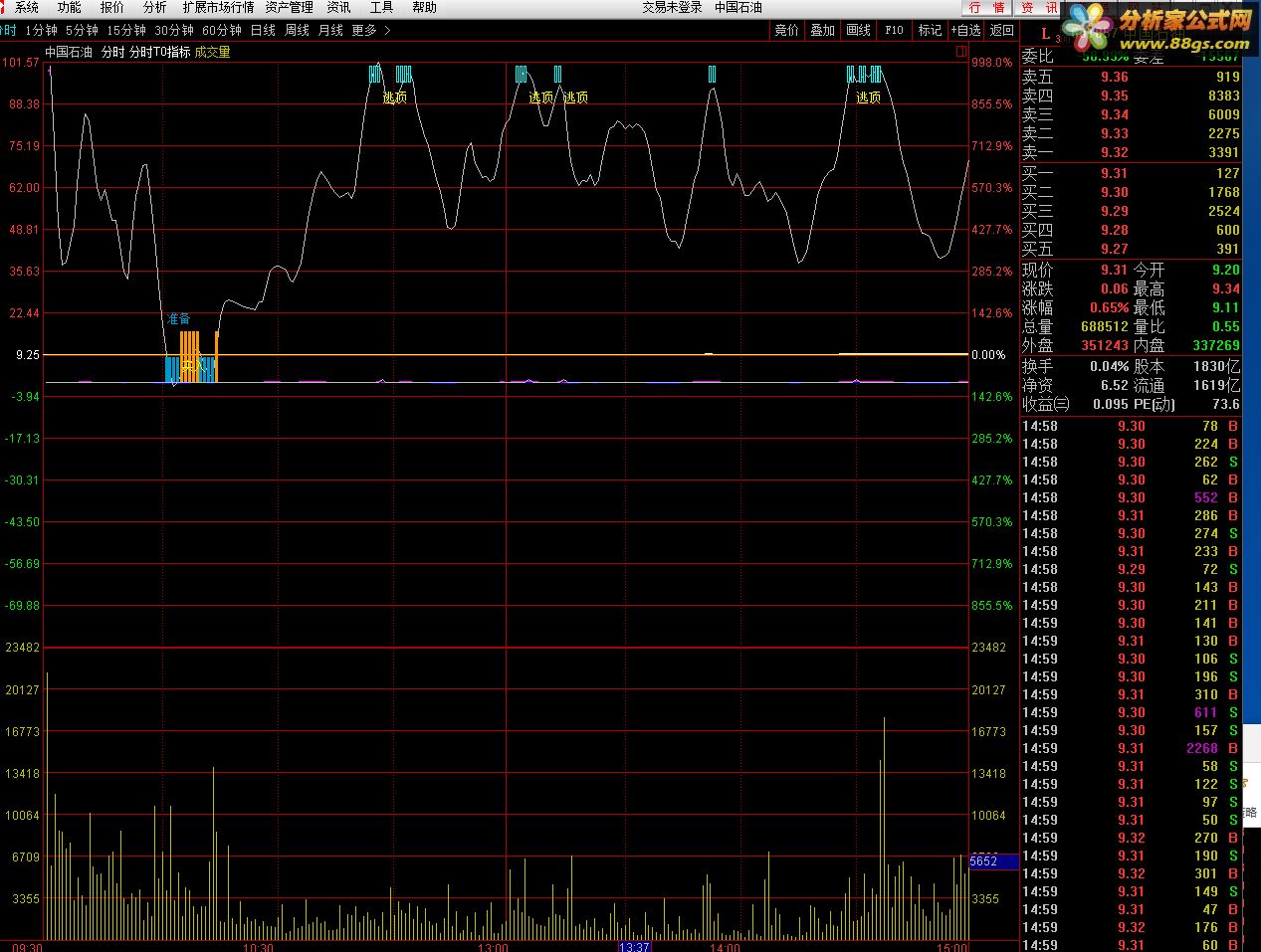
Task: Select the 60分钟 period tab
Action: click(x=222, y=31)
